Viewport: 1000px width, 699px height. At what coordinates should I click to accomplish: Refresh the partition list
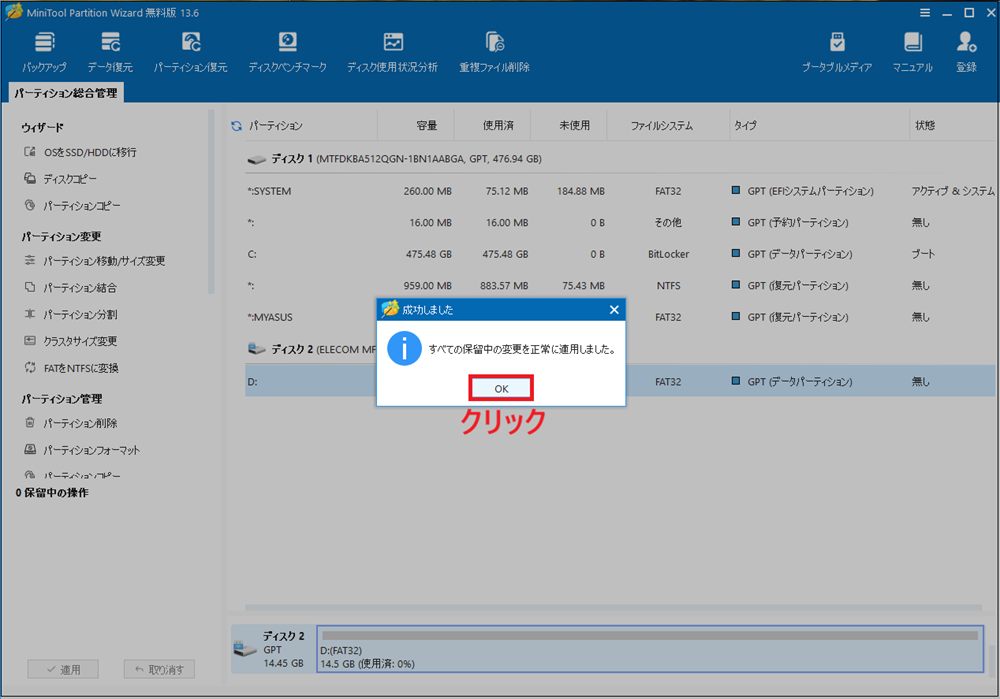coord(237,126)
